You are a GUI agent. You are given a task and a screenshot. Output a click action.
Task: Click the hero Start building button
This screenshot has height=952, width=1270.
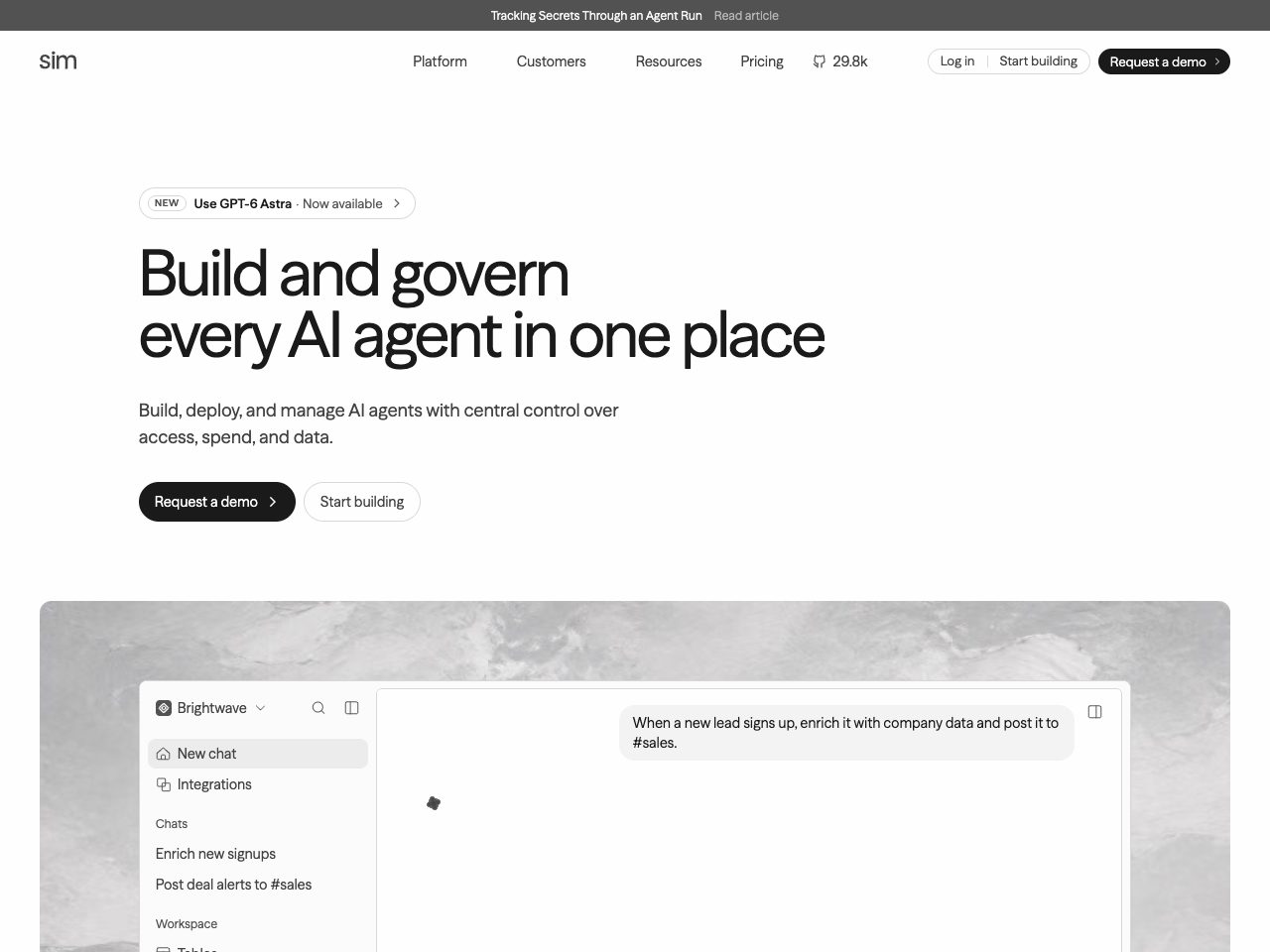(362, 502)
